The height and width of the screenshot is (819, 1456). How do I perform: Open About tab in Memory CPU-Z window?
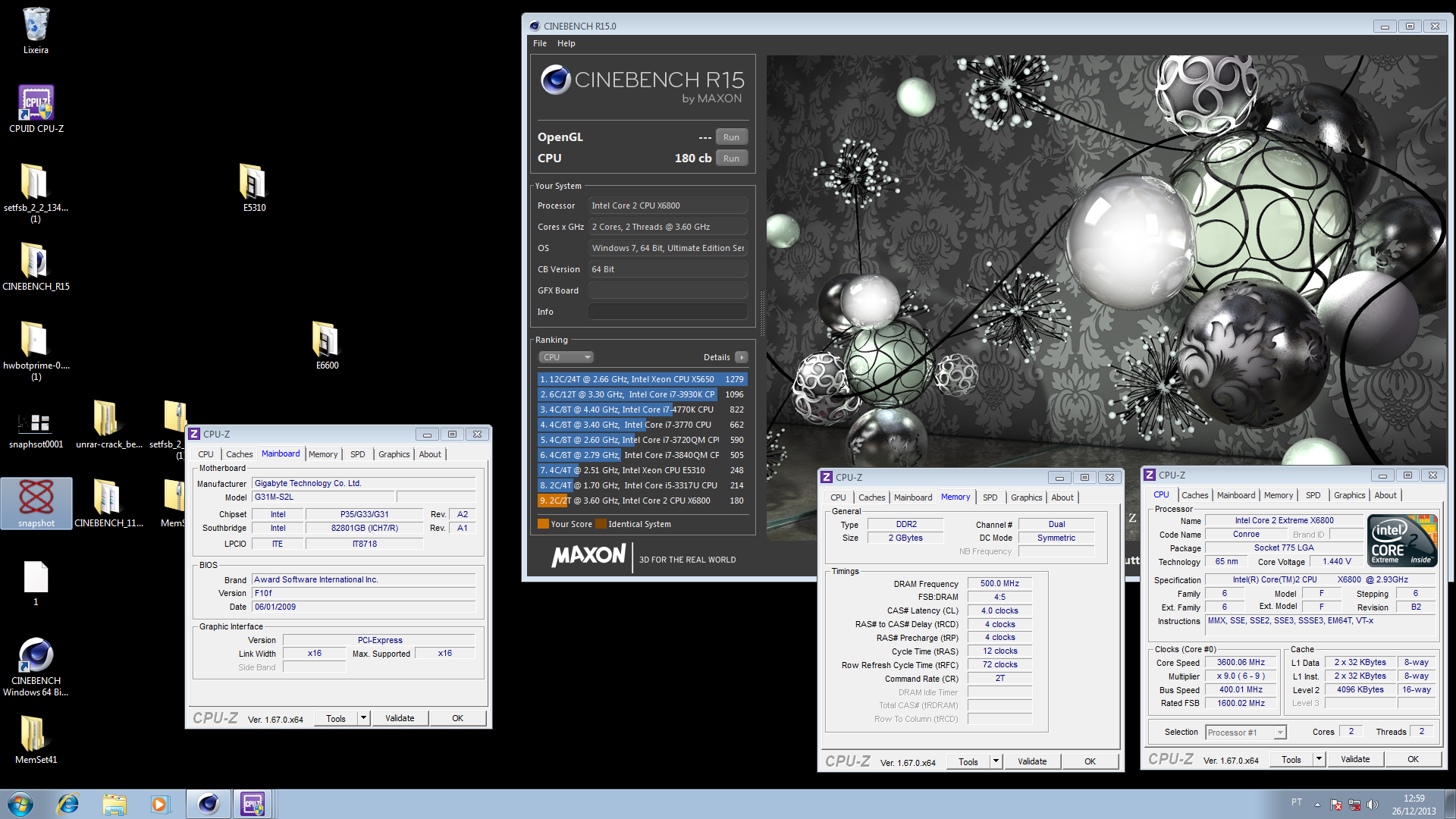1062,497
